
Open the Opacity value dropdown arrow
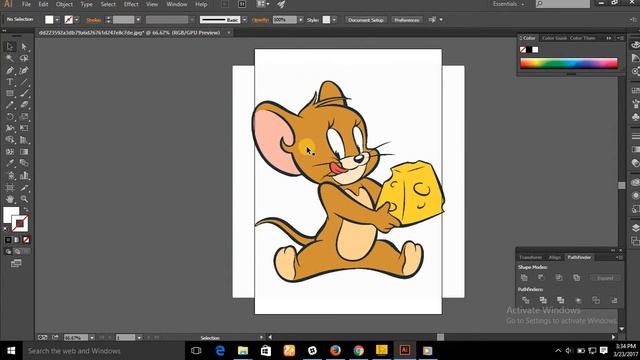pyautogui.click(x=300, y=20)
